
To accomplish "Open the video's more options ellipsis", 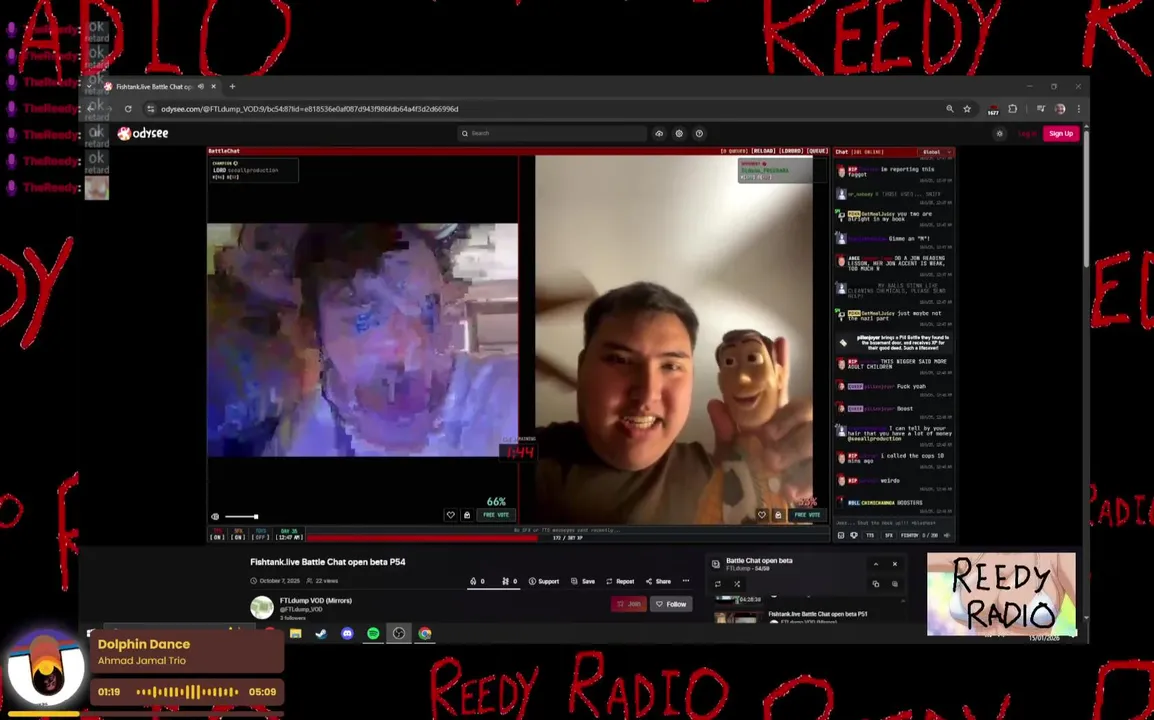I will 686,581.
